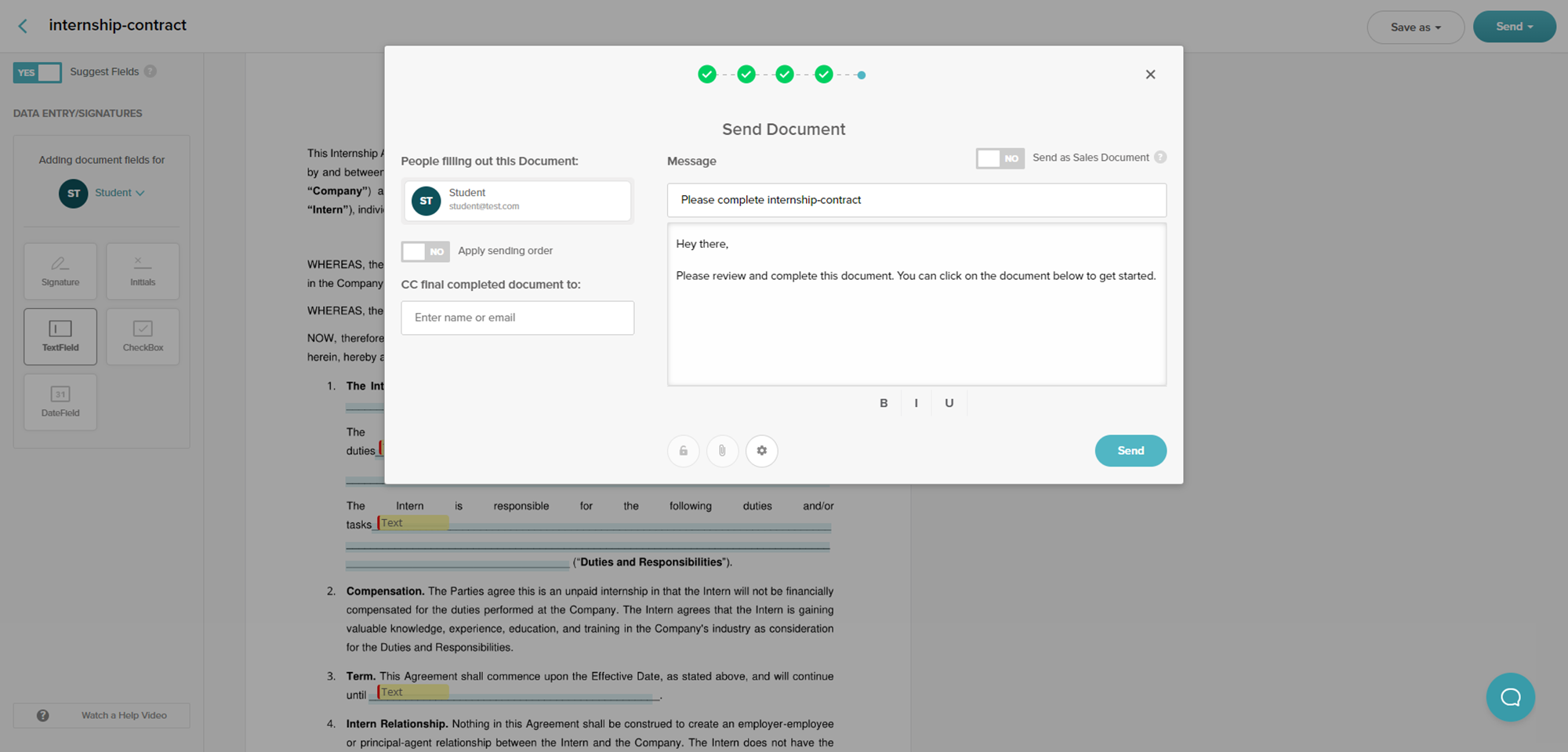The height and width of the screenshot is (752, 1568).
Task: Enable Apply sending order
Action: click(x=425, y=251)
